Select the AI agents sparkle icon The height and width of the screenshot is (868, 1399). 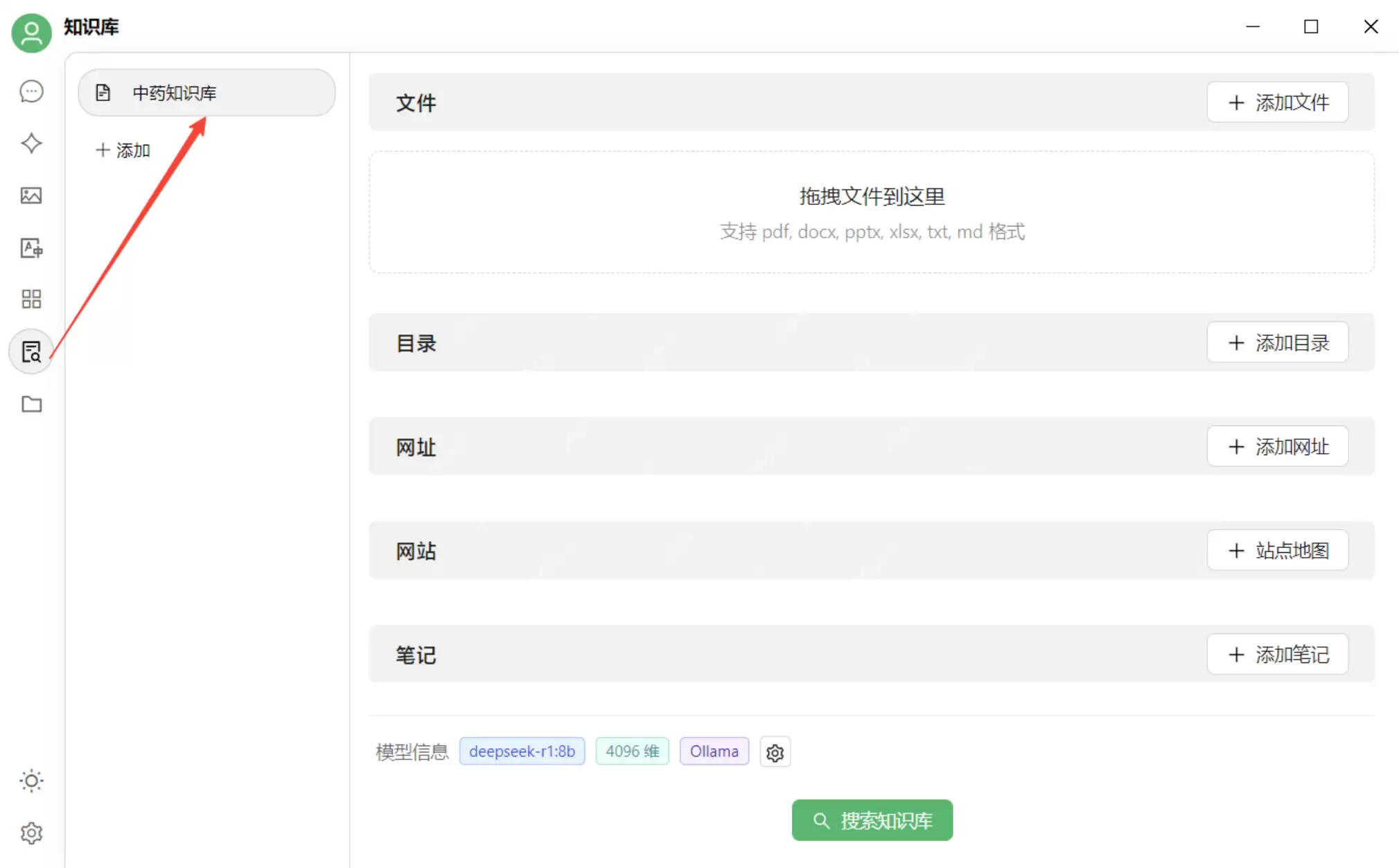point(30,143)
